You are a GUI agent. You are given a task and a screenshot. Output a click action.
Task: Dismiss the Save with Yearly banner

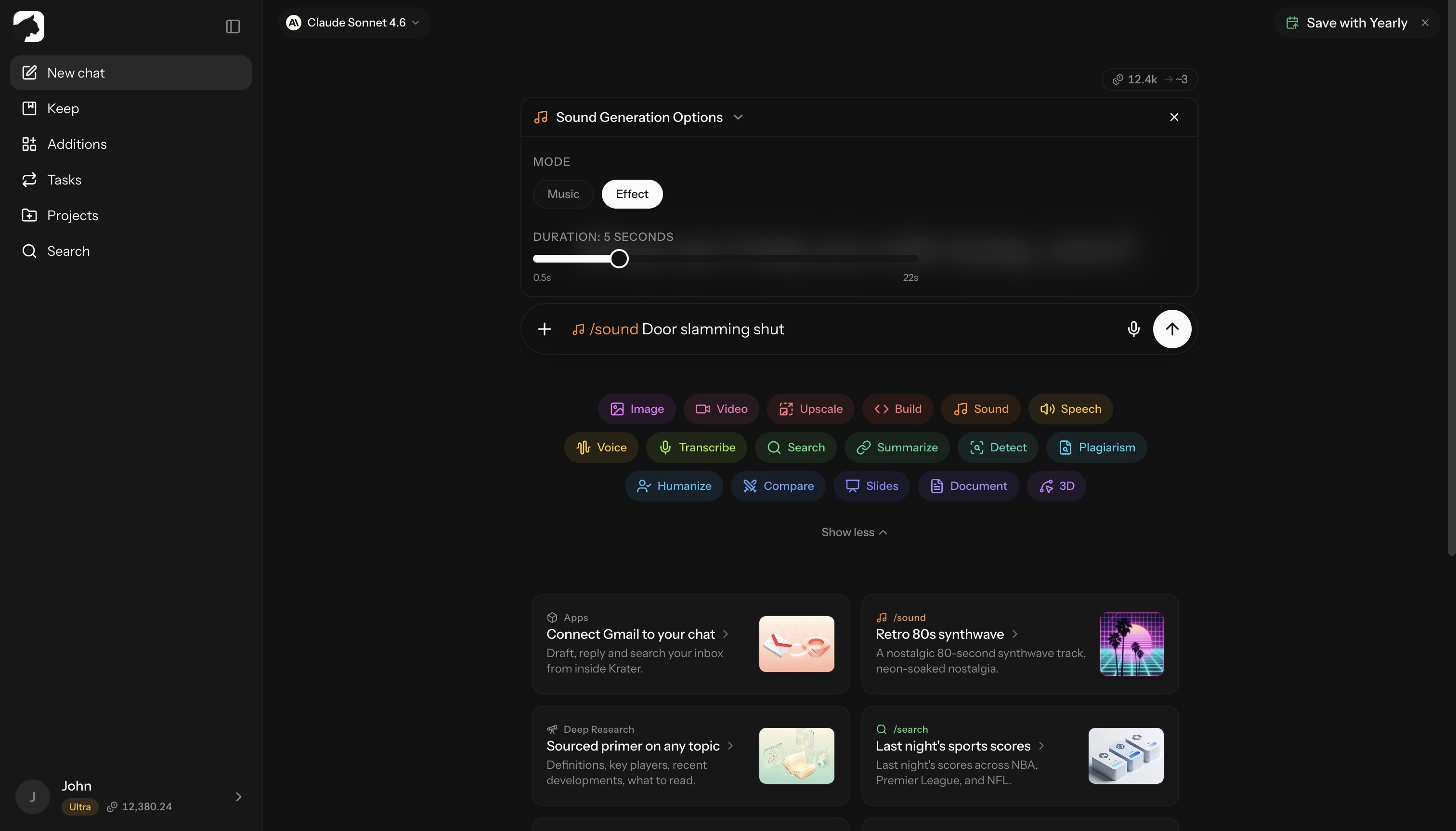point(1425,23)
